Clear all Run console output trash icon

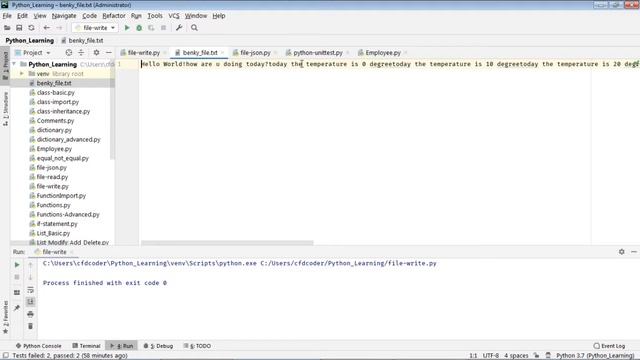pos(30,326)
